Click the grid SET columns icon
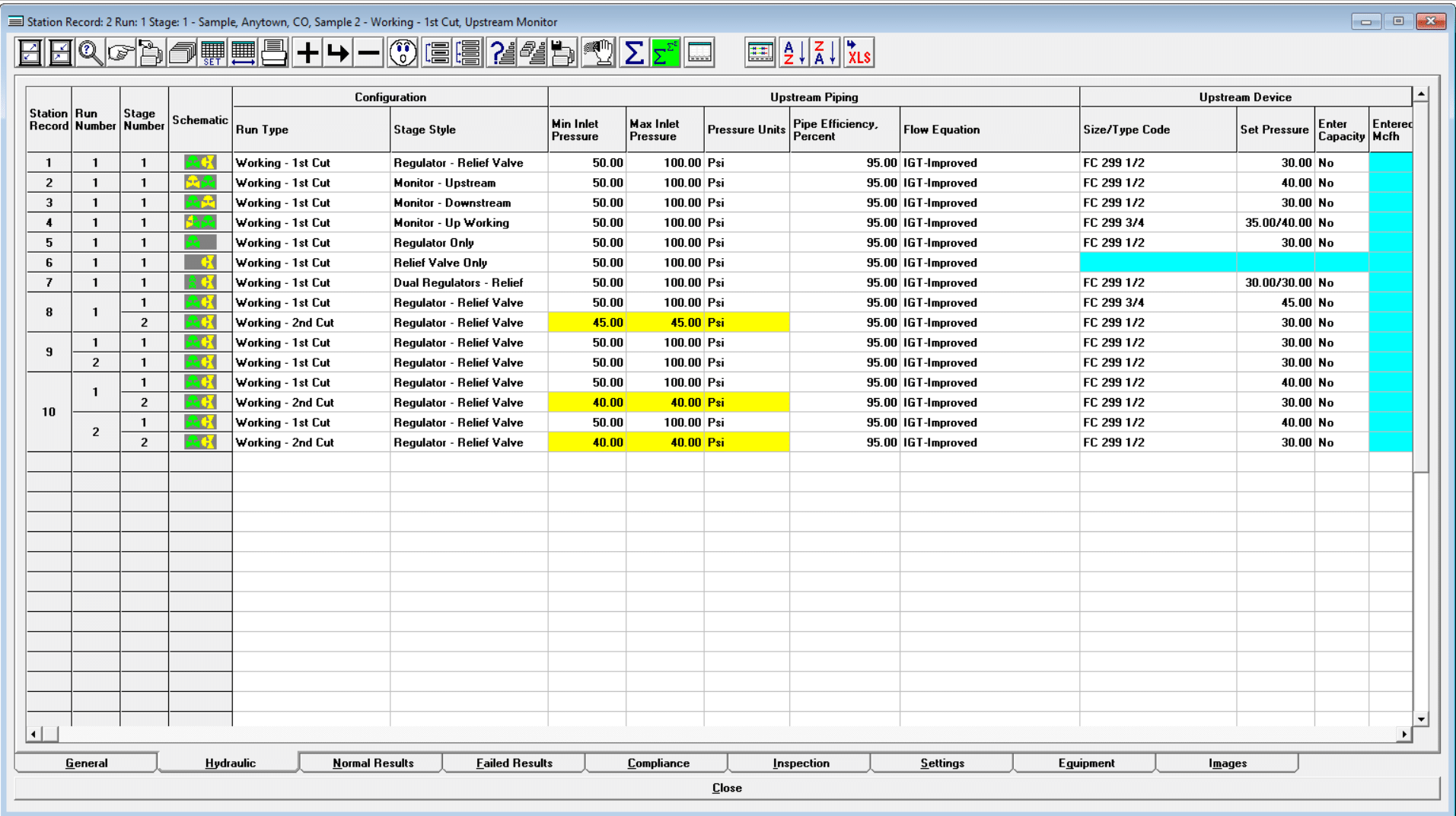Viewport: 1456px width, 816px height. coord(212,53)
